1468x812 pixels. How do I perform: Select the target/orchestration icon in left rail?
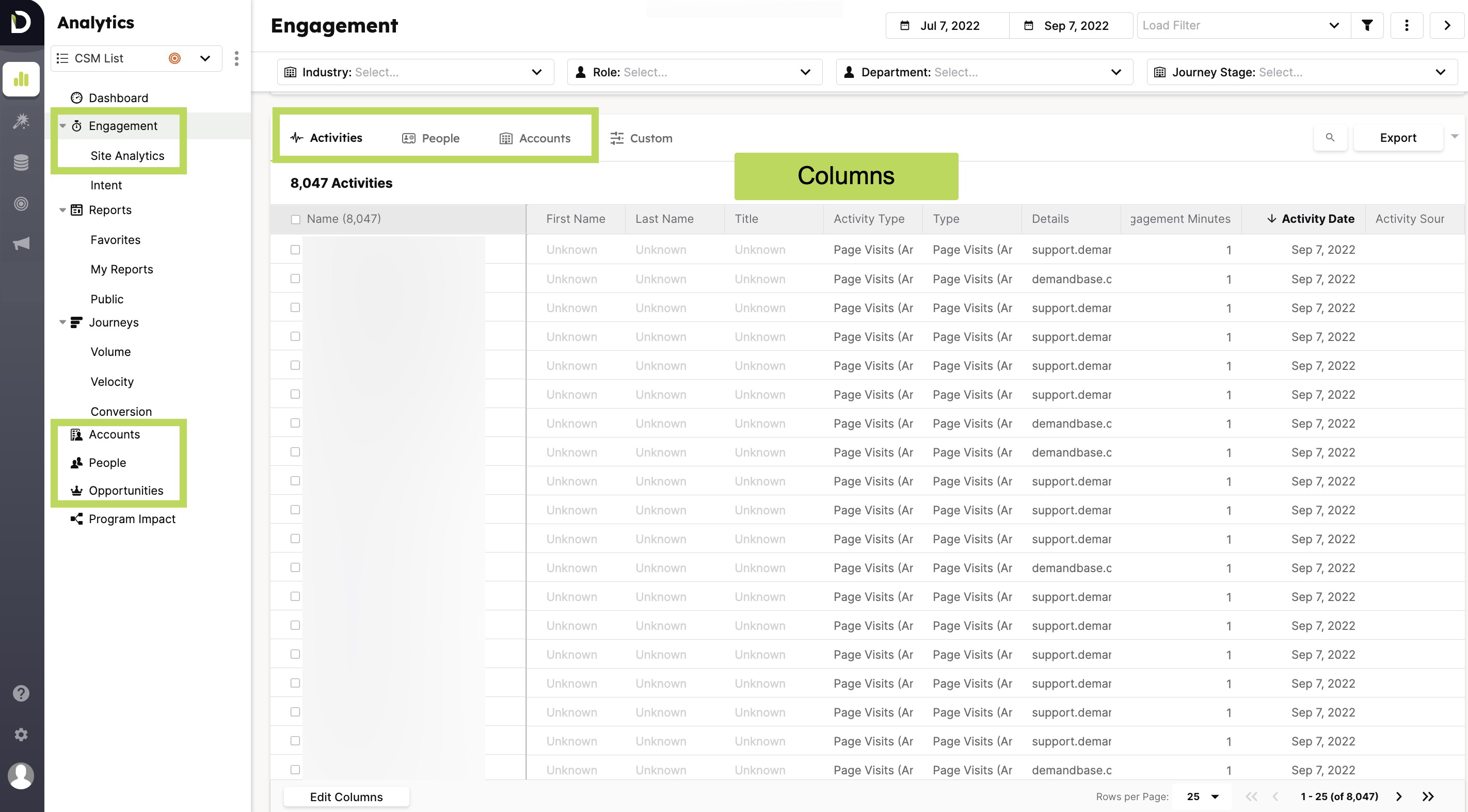(x=21, y=203)
